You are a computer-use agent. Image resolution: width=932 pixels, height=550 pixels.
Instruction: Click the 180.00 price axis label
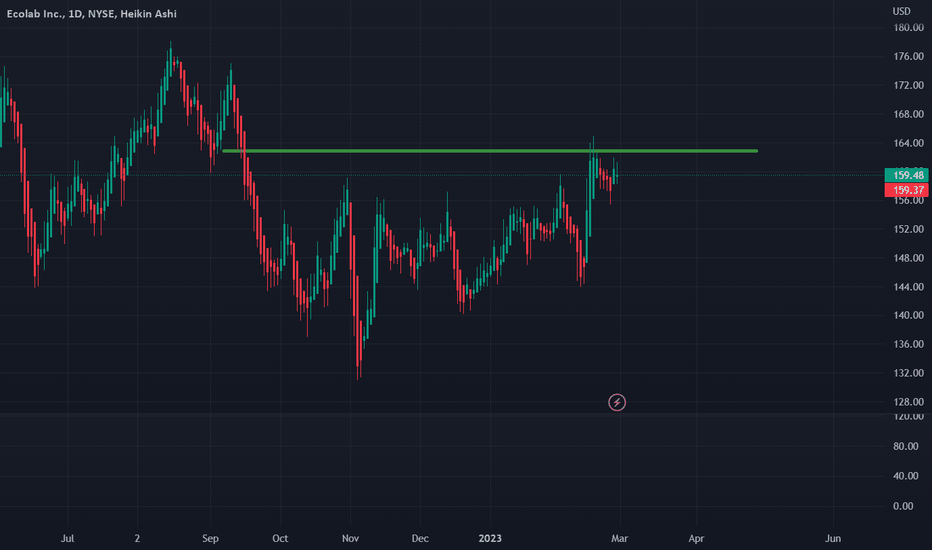[909, 27]
